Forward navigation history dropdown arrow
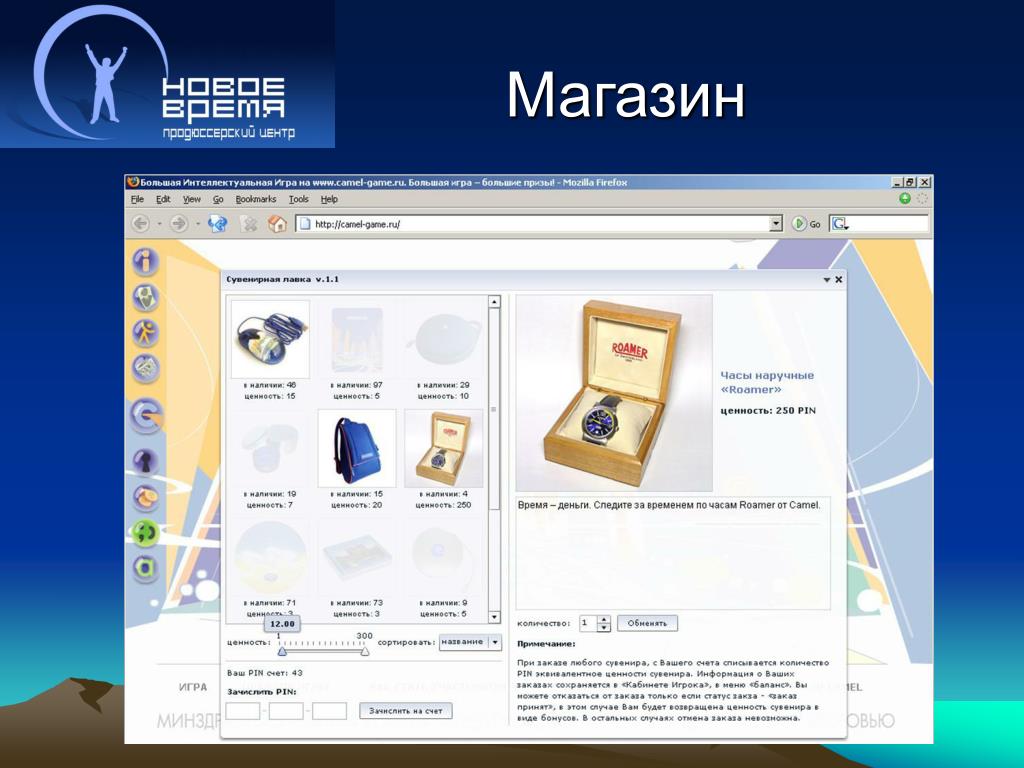This screenshot has width=1024, height=768. coord(197,224)
